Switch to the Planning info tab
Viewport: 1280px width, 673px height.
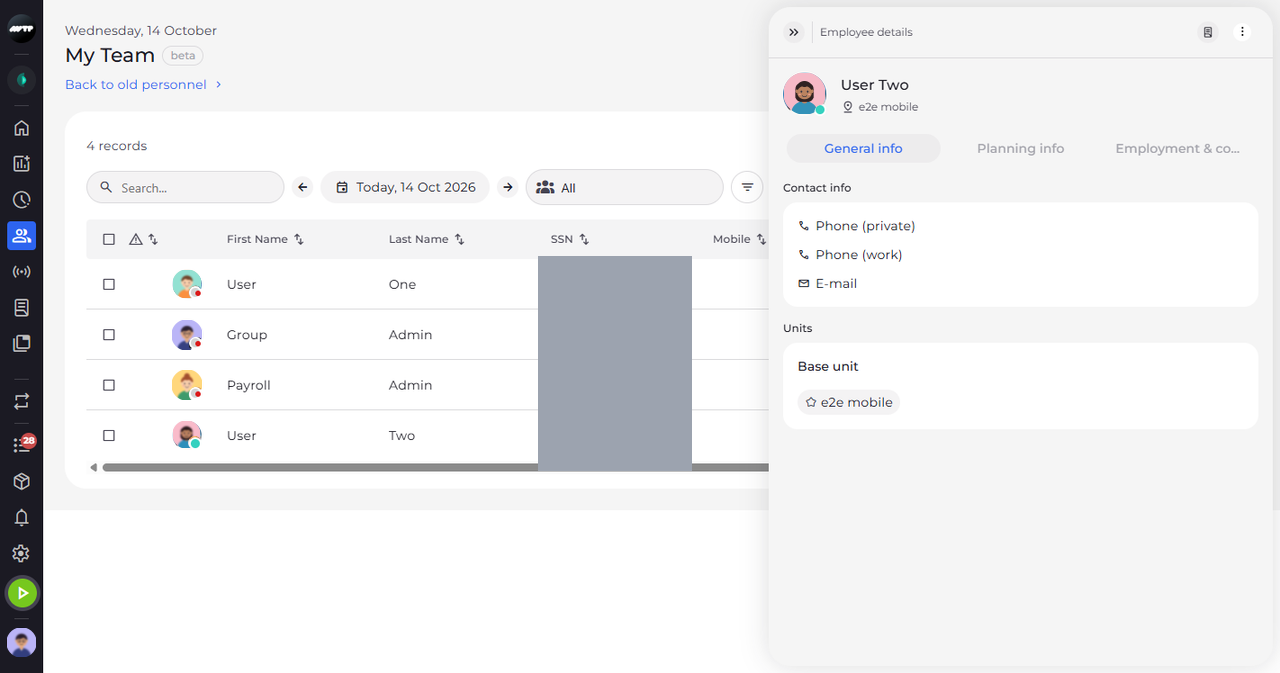(1020, 148)
